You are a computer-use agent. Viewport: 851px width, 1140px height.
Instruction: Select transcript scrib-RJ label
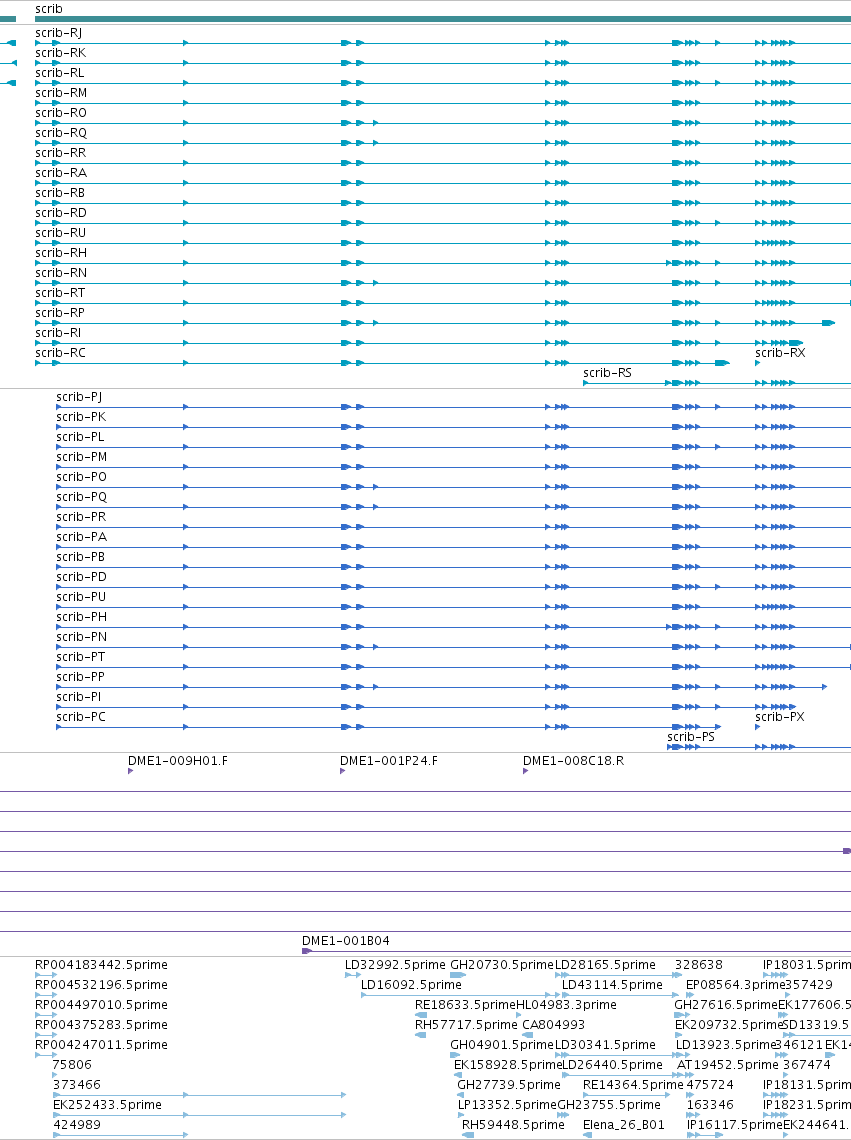(58, 33)
